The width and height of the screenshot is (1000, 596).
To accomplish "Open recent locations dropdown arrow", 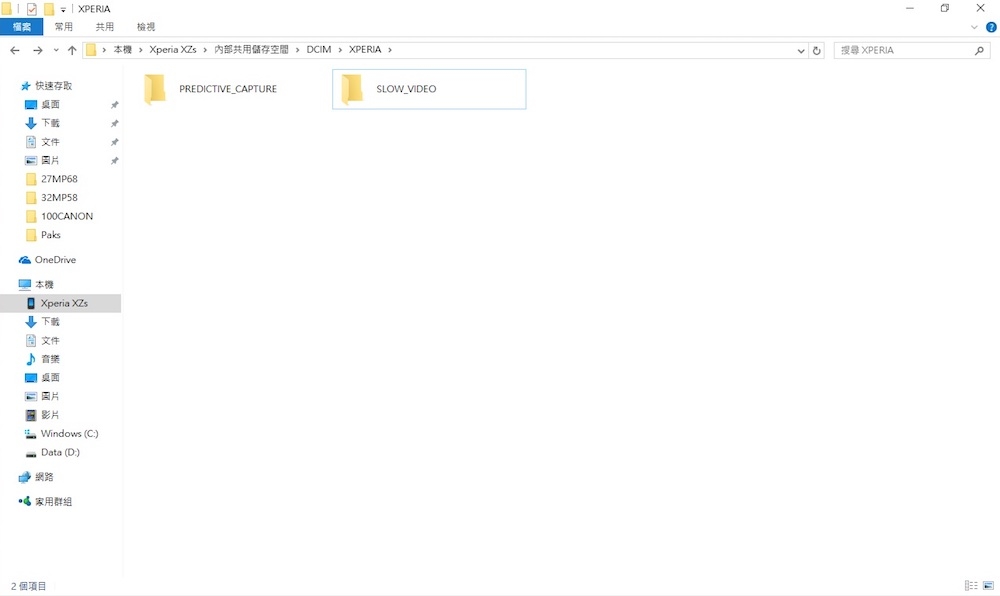I will [56, 50].
